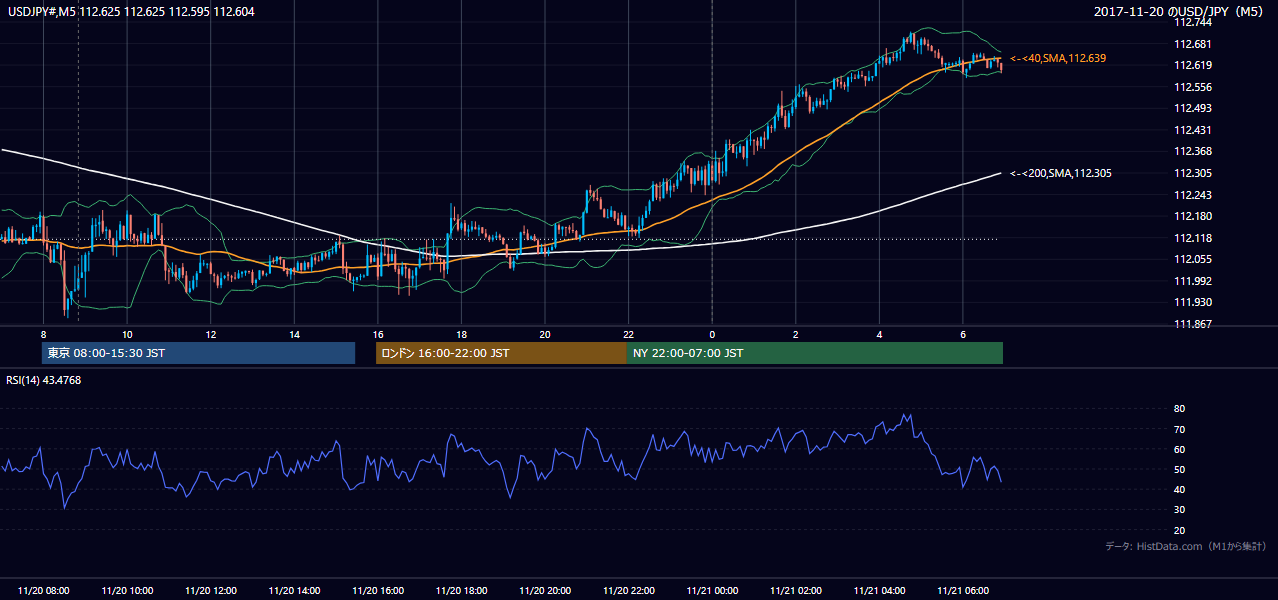Click the 11/20 12:00 time label
The height and width of the screenshot is (600, 1278).
pos(211,591)
